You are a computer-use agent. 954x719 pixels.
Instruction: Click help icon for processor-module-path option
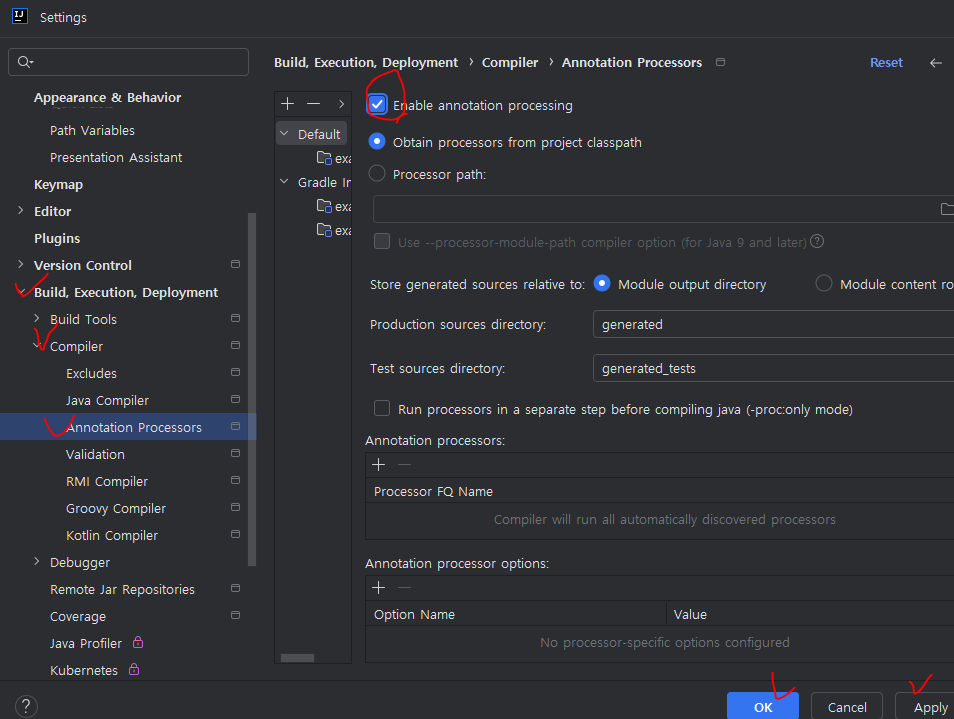click(x=817, y=241)
